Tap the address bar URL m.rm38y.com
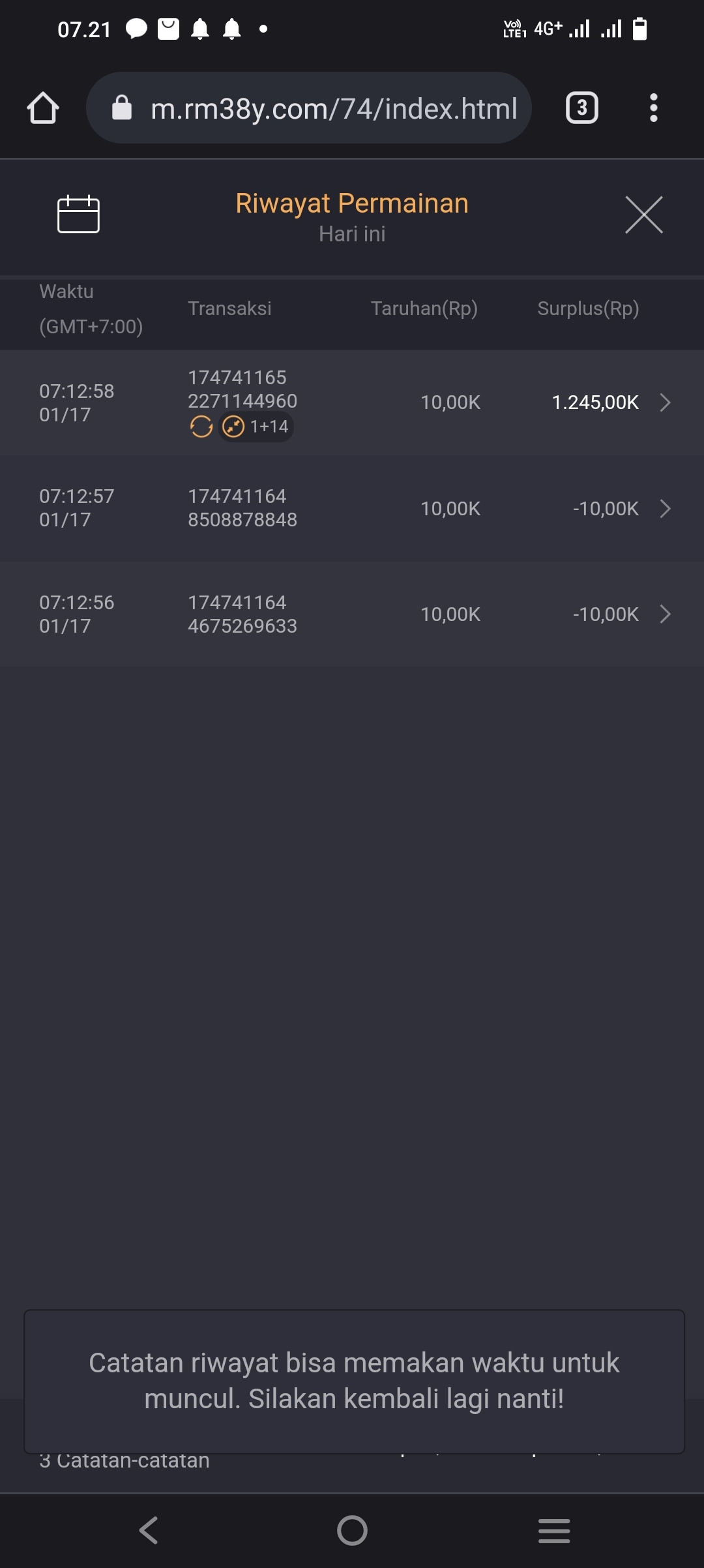The height and width of the screenshot is (1568, 704). tap(334, 109)
